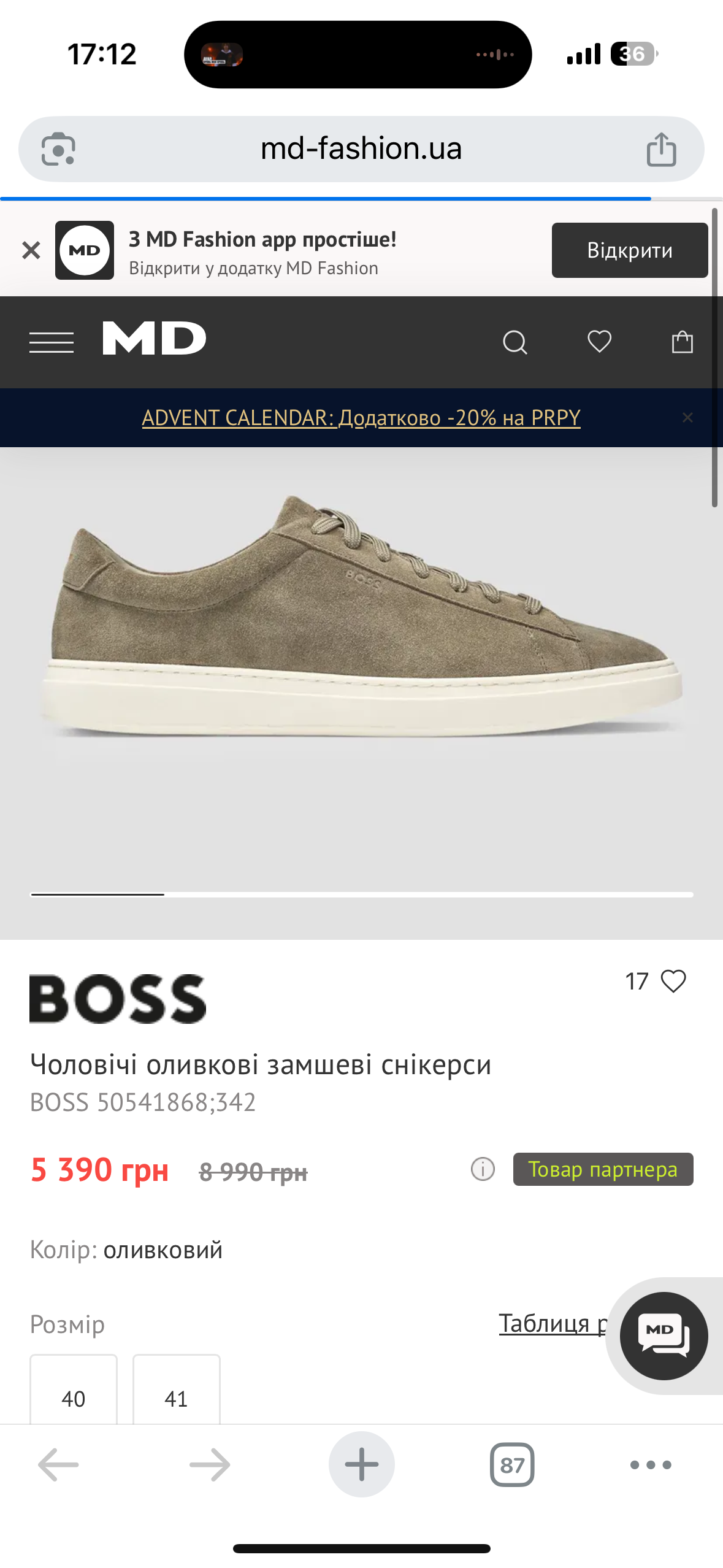This screenshot has width=723, height=1568.
Task: Open the MD chat support bubble
Action: click(x=664, y=1335)
